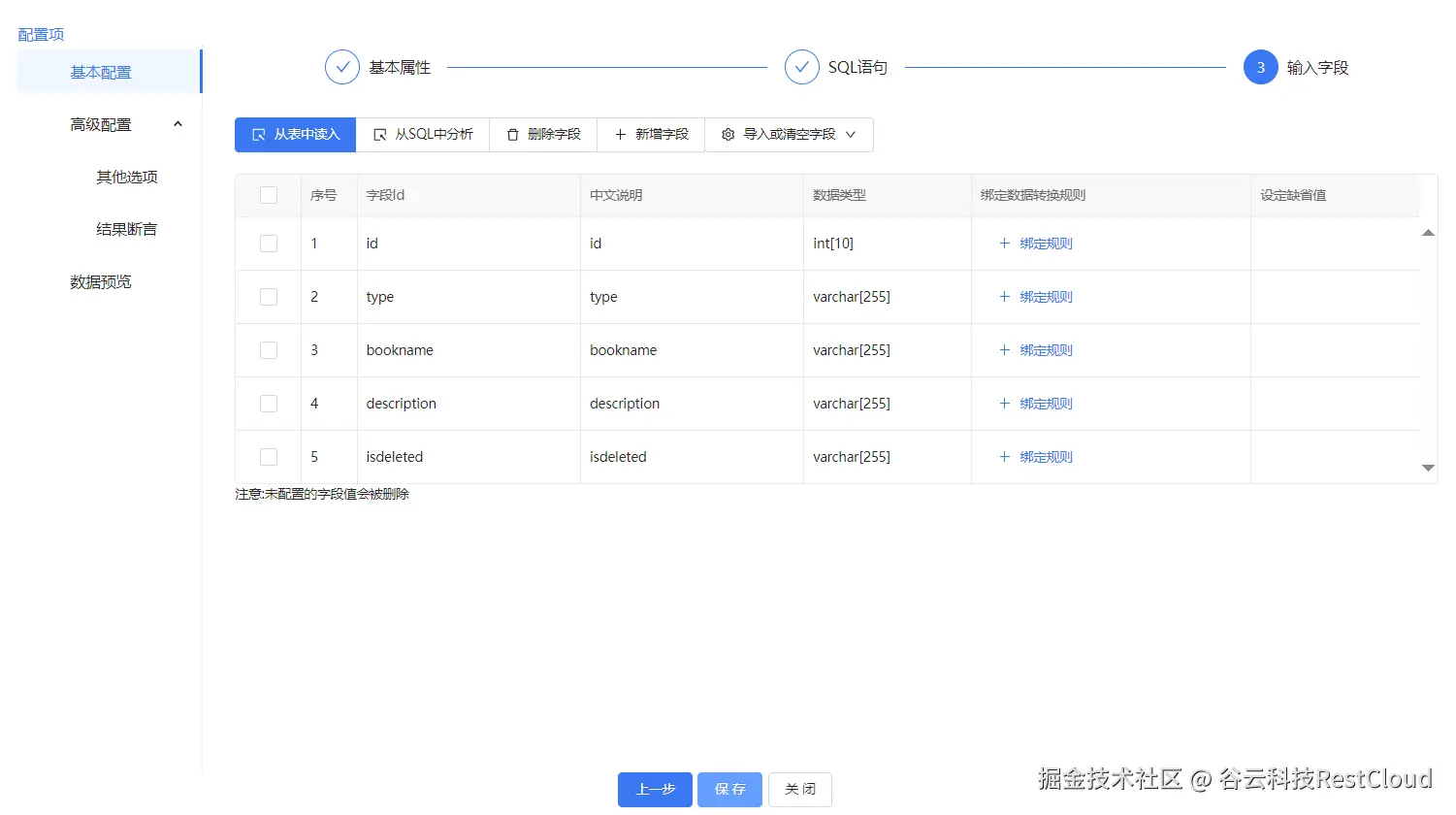1456x815 pixels.
Task: Select 基本配置 in the sidebar
Action: click(x=109, y=72)
